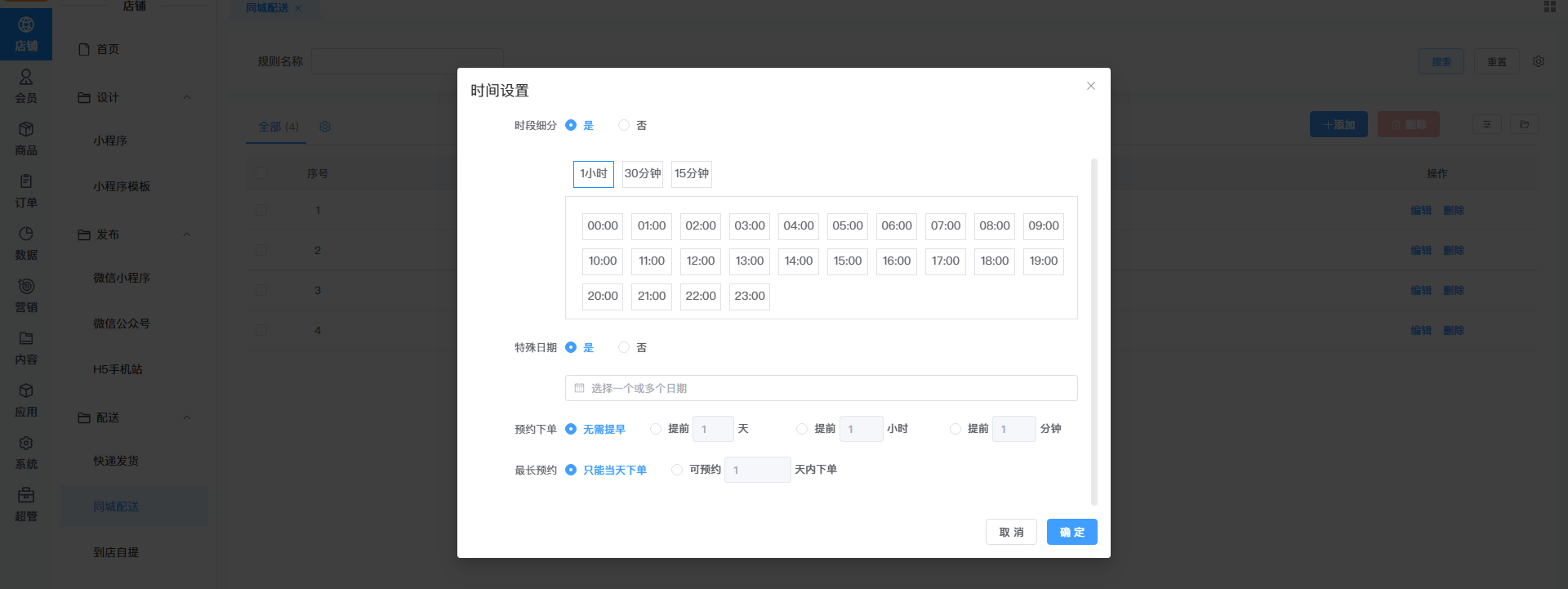This screenshot has height=589, width=1568.
Task: Switch to the 30分钟 interval tab
Action: pyautogui.click(x=643, y=174)
